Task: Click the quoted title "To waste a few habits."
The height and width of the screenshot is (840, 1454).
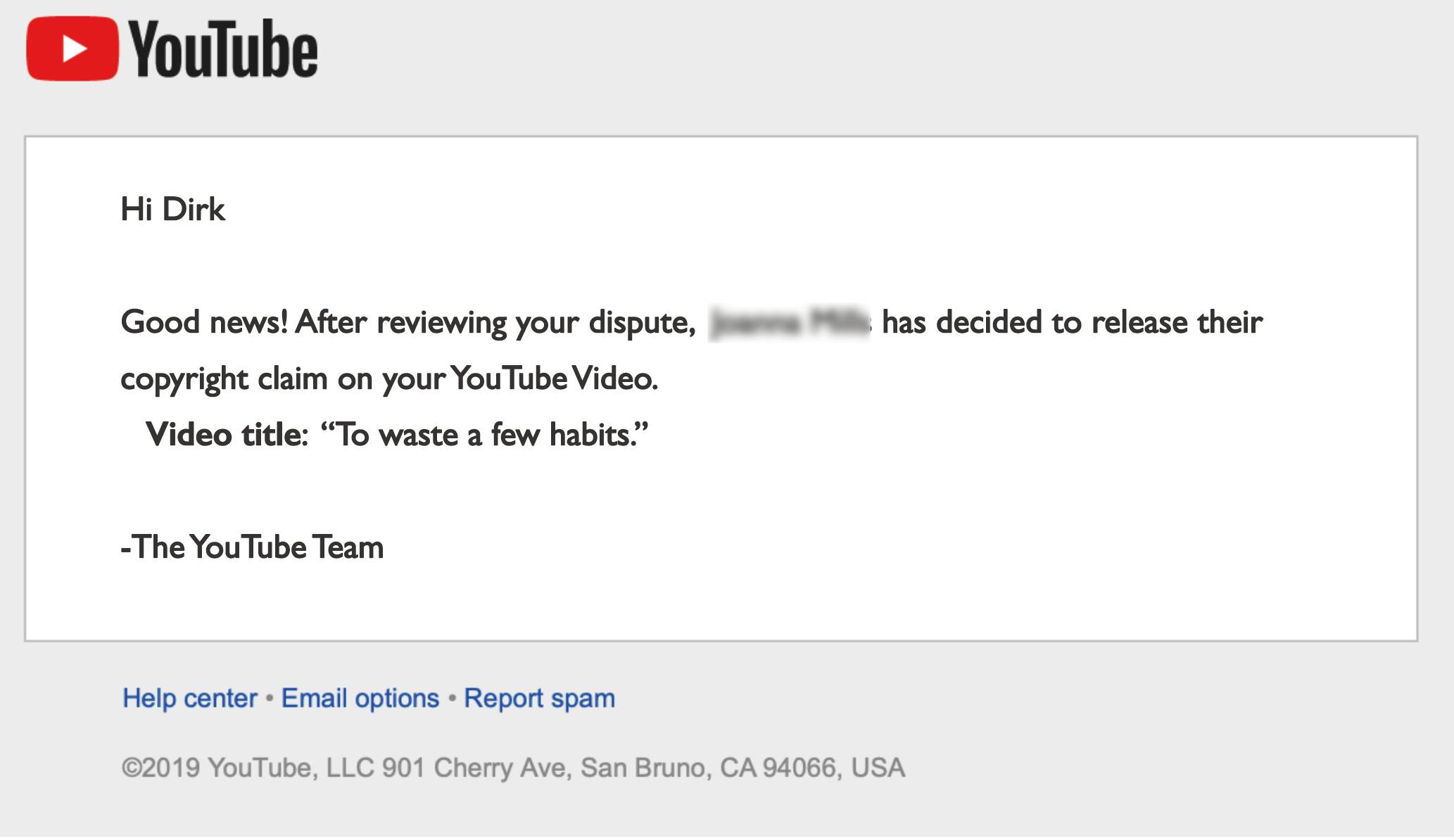Action: (x=484, y=435)
